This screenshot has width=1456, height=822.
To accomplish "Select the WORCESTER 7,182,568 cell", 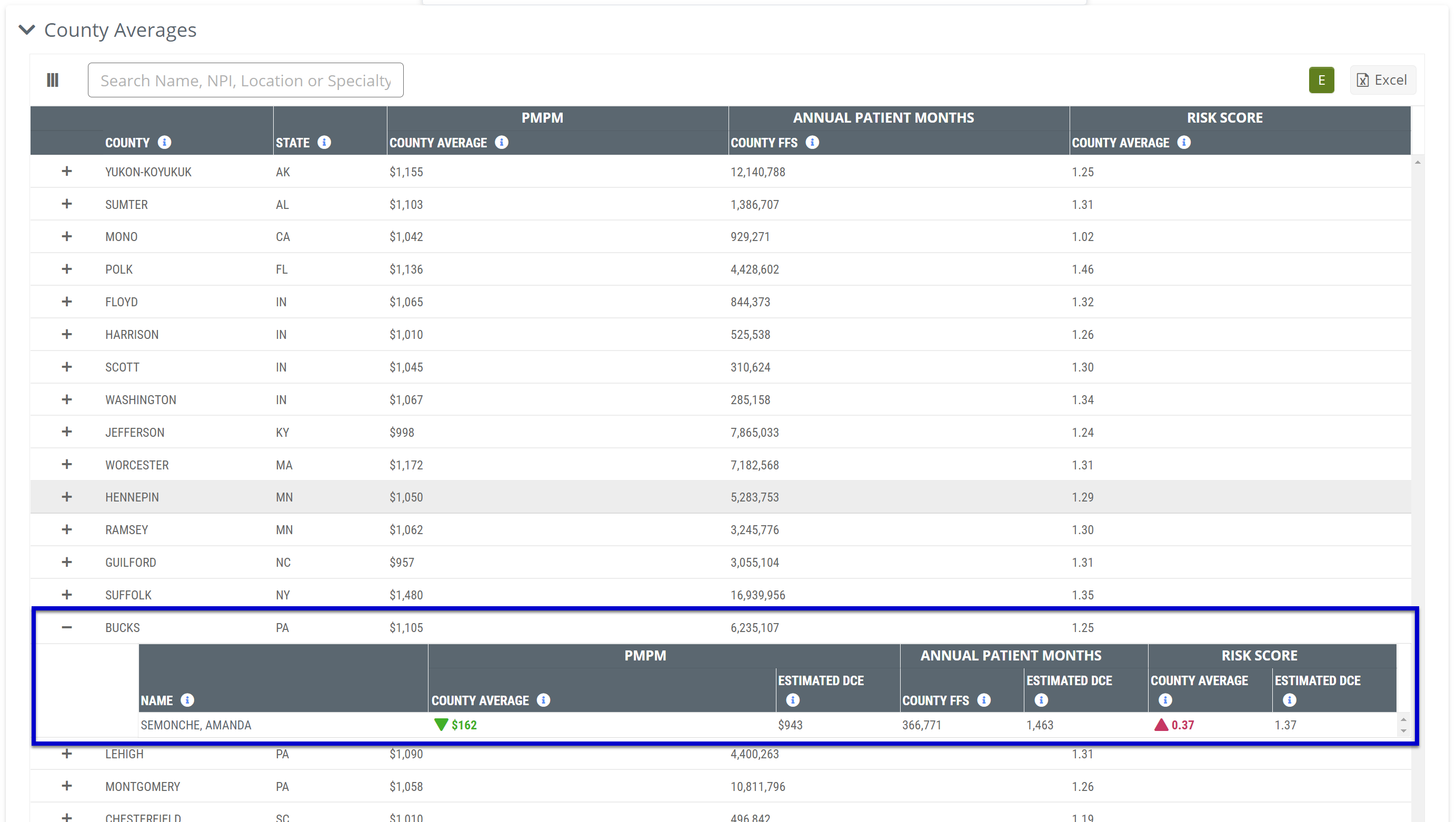I will tap(754, 465).
